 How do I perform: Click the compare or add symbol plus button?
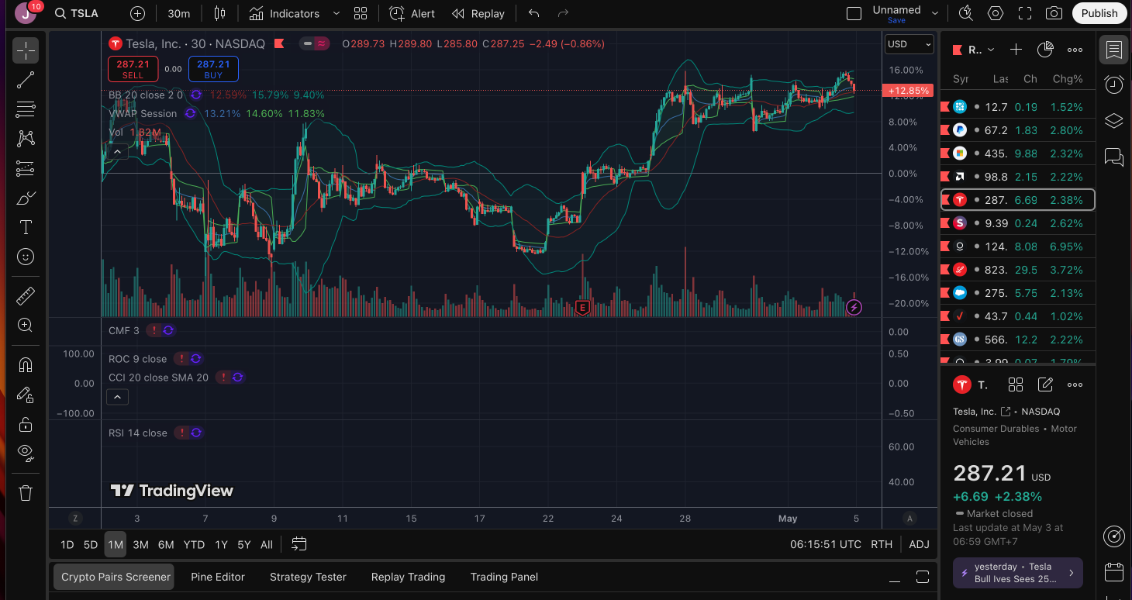[137, 13]
